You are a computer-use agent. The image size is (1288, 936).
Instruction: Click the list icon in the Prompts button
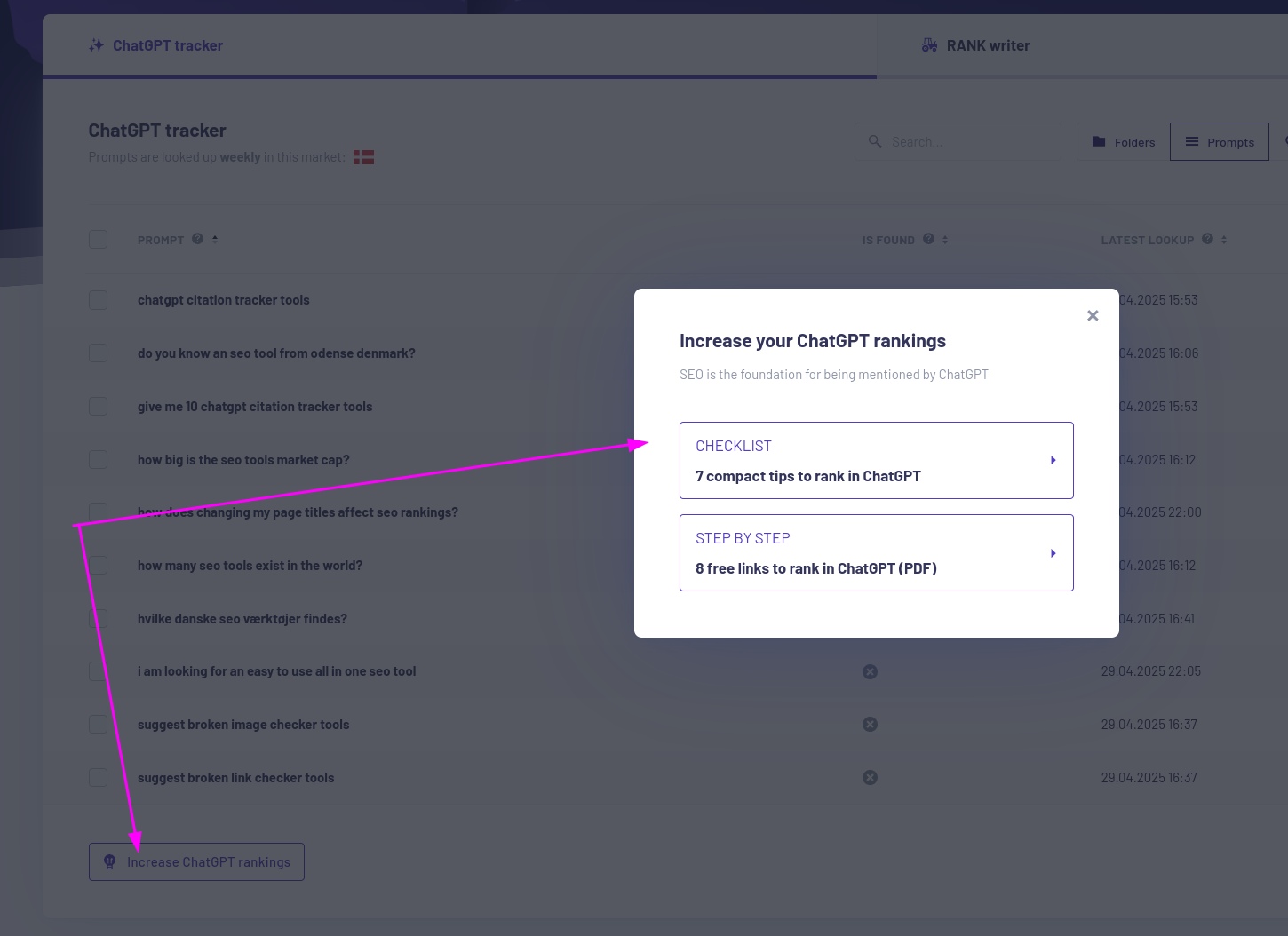pyautogui.click(x=1192, y=141)
